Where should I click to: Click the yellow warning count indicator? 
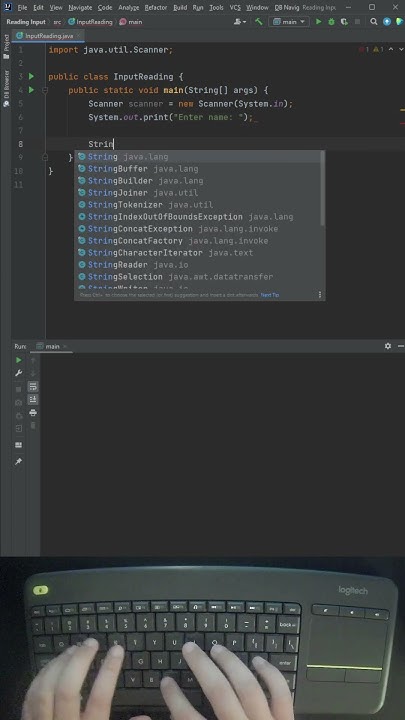(378, 49)
